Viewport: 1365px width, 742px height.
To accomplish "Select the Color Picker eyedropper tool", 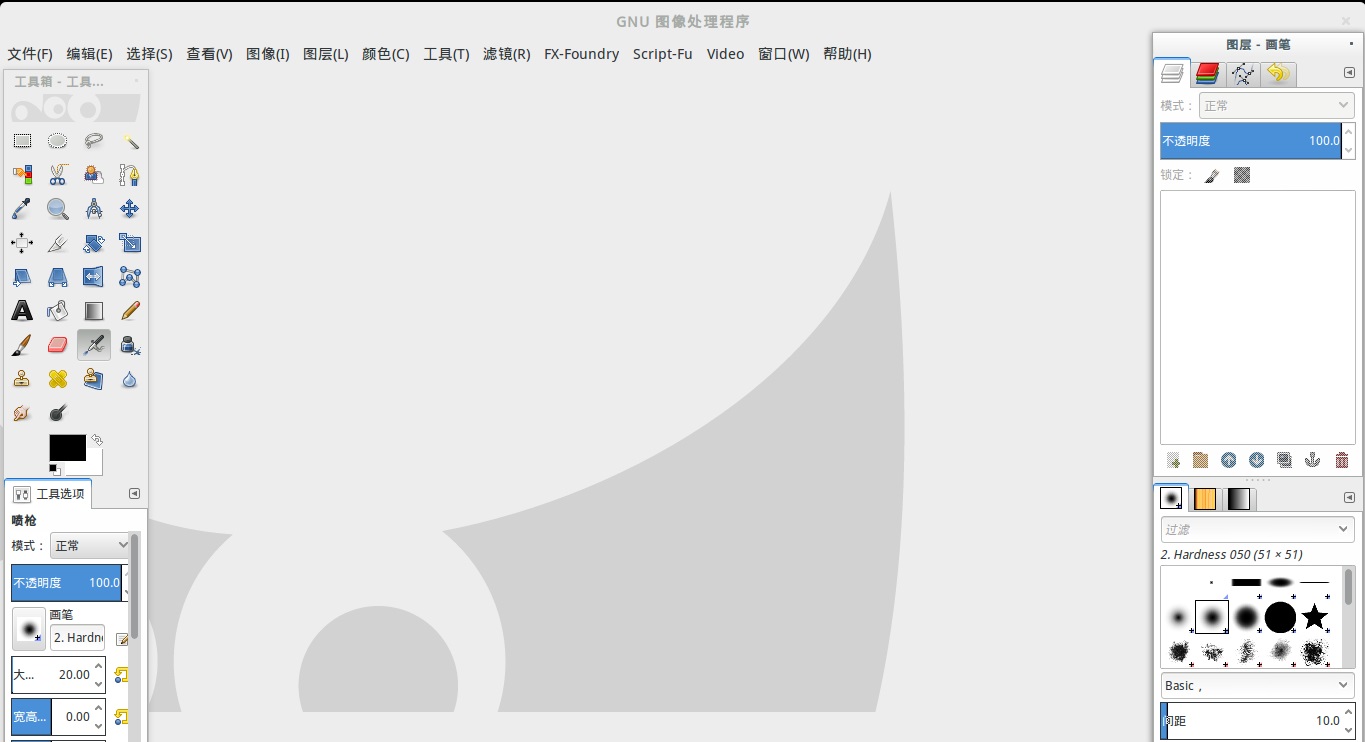I will [x=22, y=209].
